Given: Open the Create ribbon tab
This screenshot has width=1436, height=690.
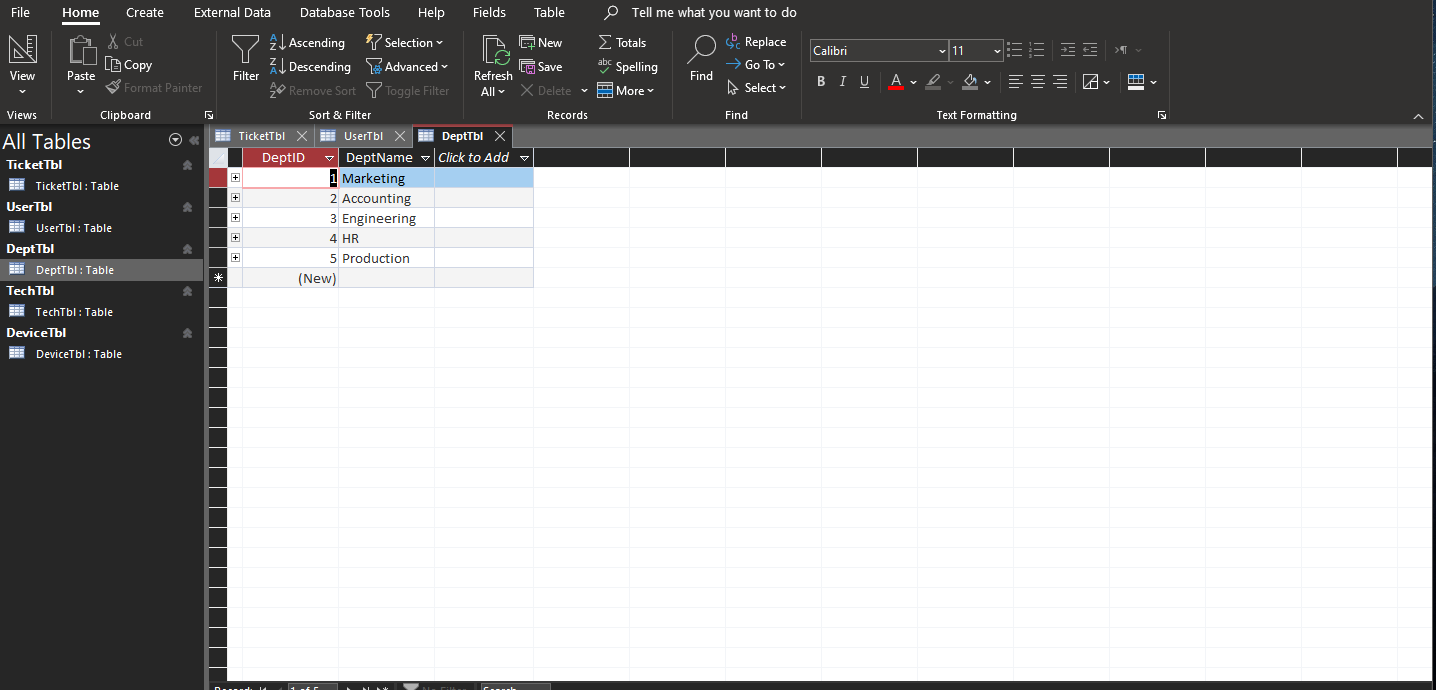Looking at the screenshot, I should [144, 12].
